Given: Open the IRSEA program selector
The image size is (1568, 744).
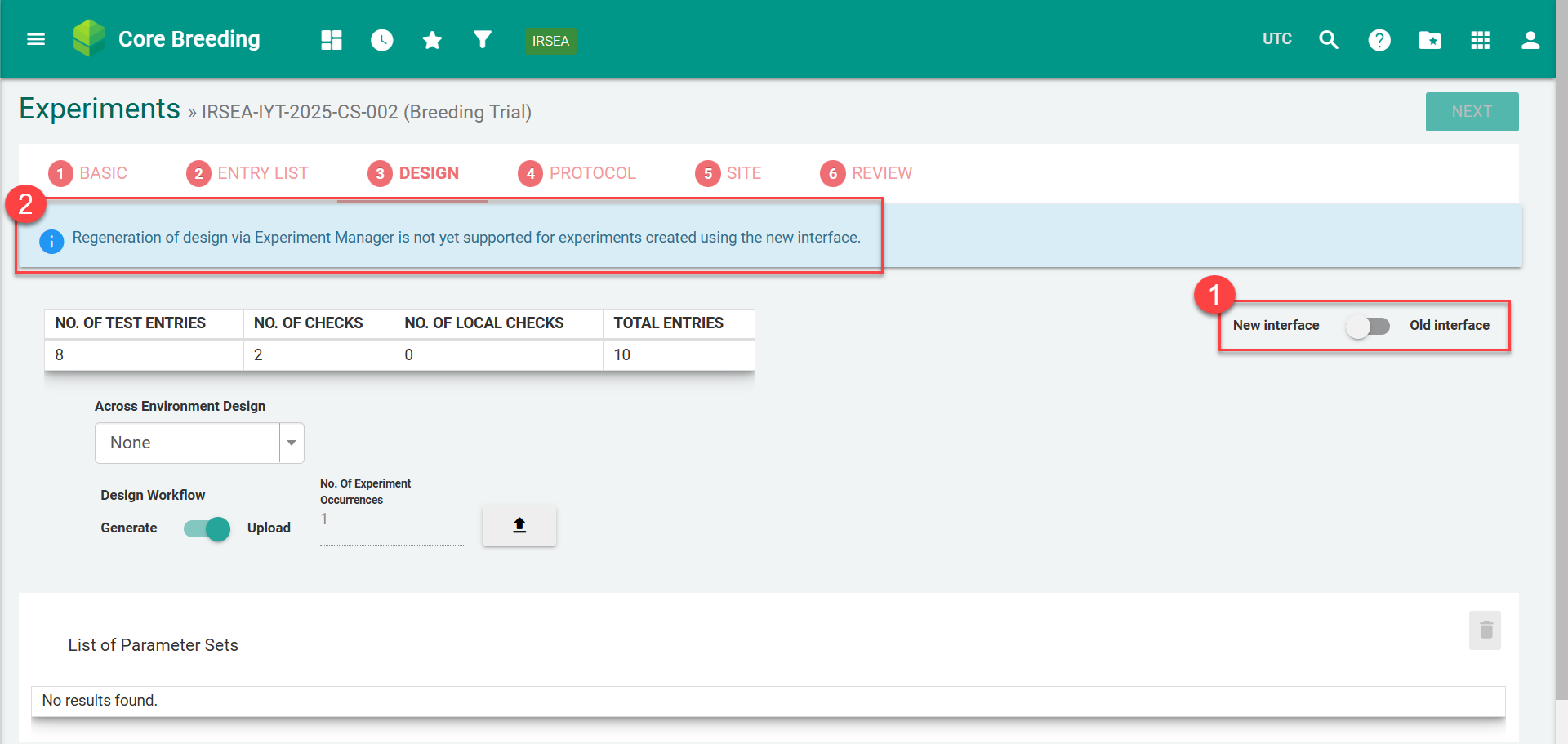Looking at the screenshot, I should coord(550,41).
